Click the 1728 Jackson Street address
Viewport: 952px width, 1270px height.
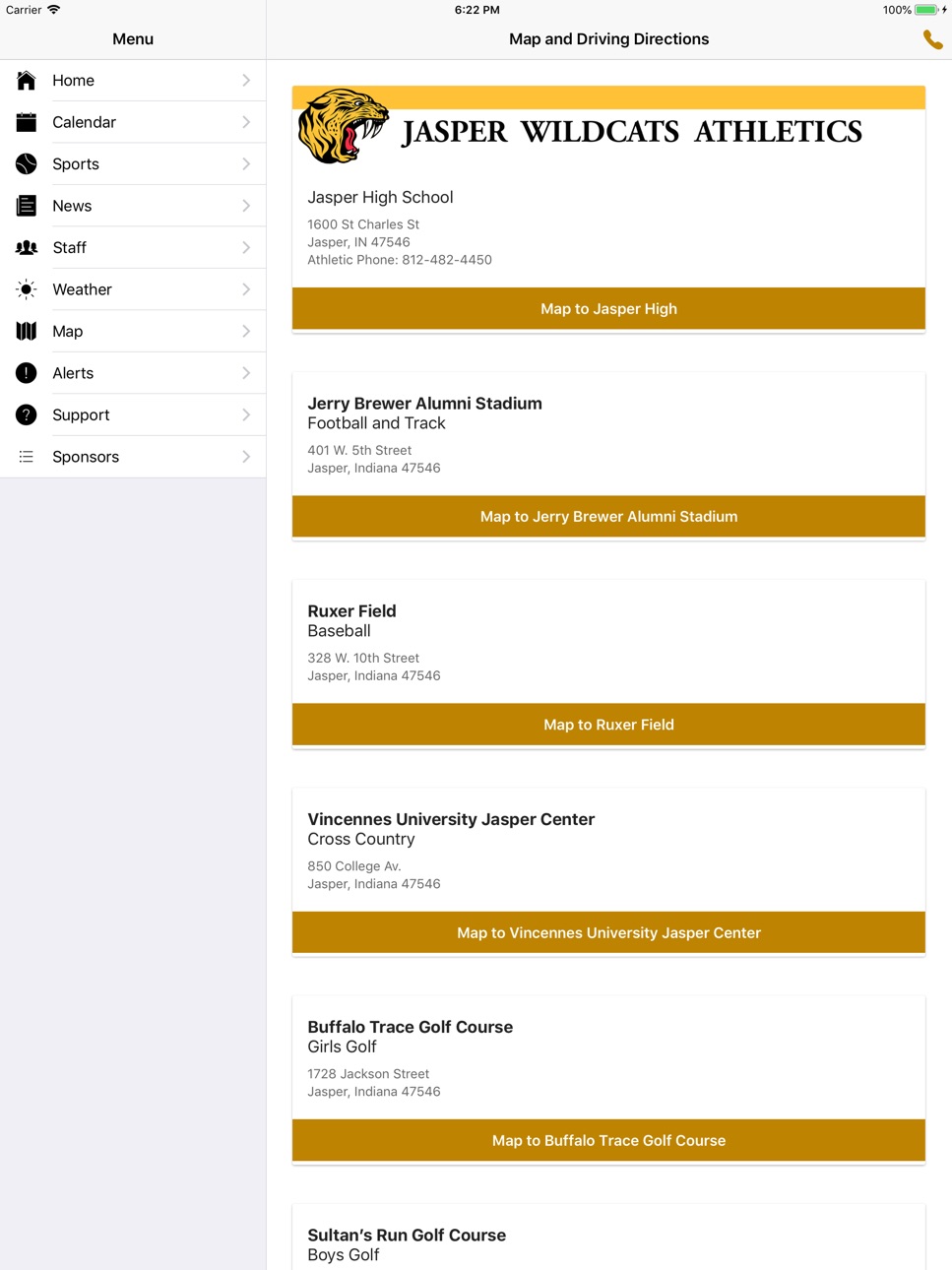coord(368,1074)
